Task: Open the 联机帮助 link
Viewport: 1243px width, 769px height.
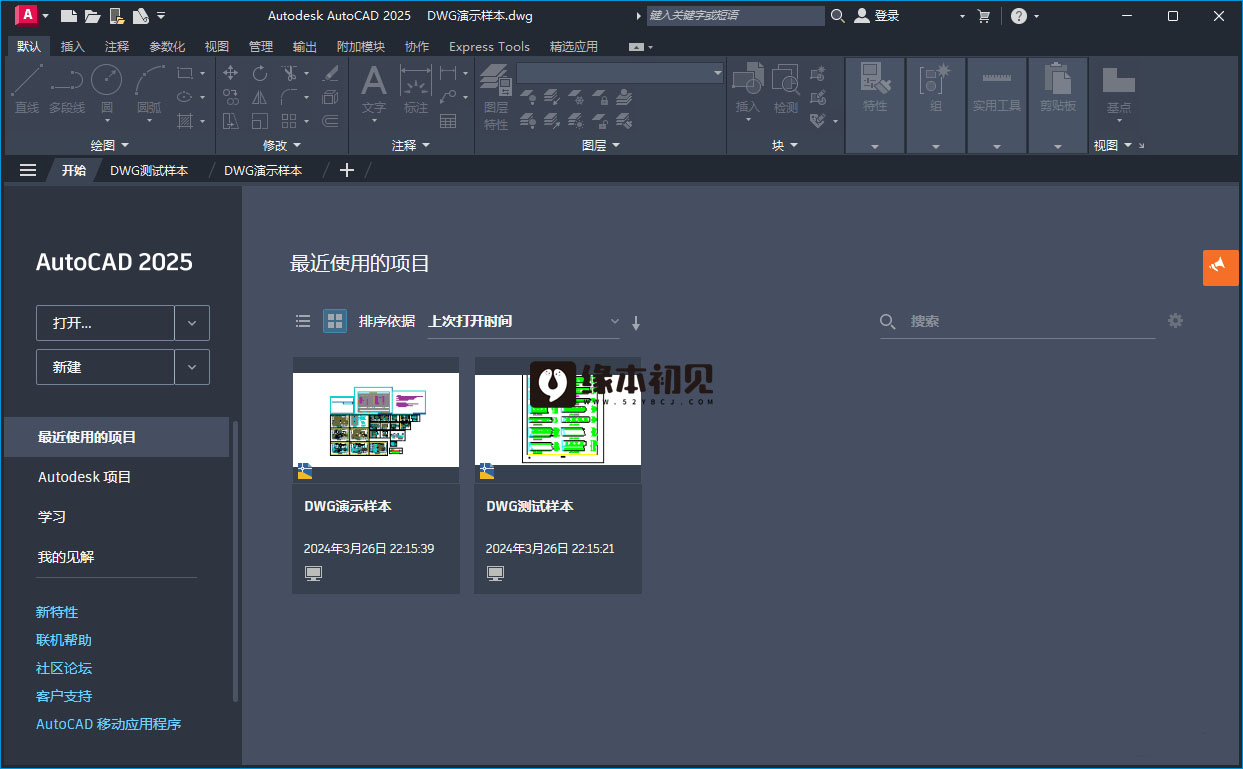Action: (x=64, y=640)
